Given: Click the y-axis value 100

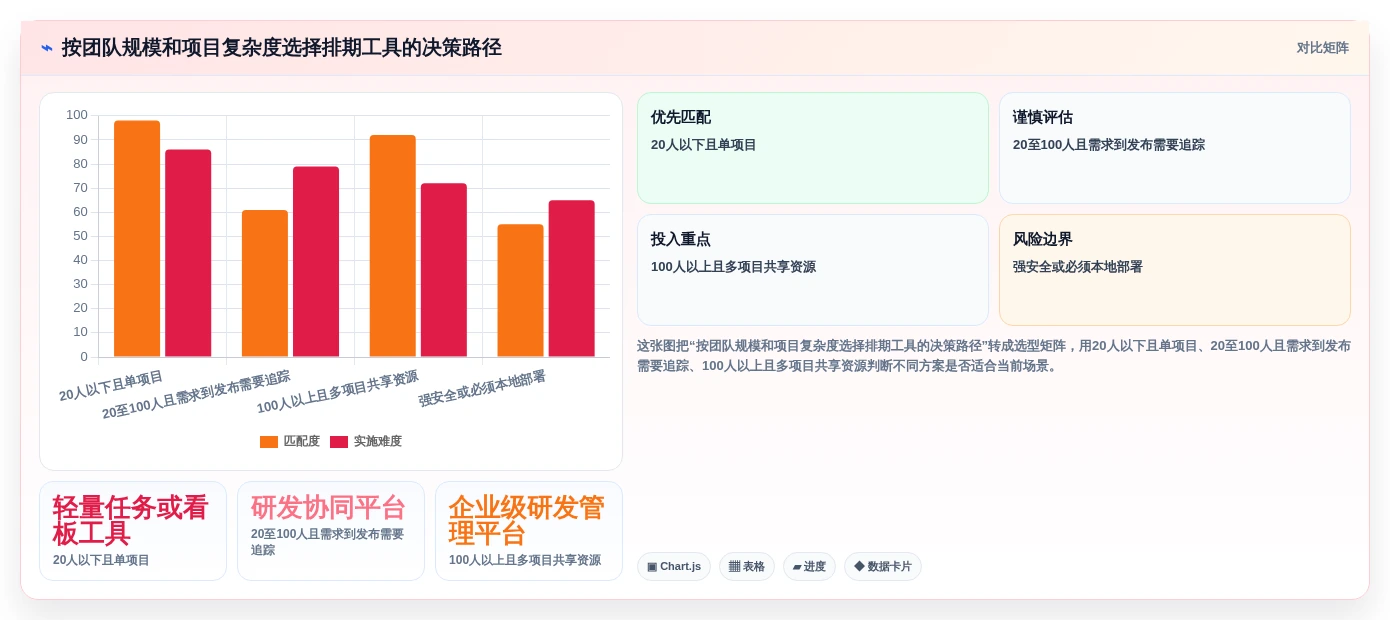Looking at the screenshot, I should coord(77,115).
